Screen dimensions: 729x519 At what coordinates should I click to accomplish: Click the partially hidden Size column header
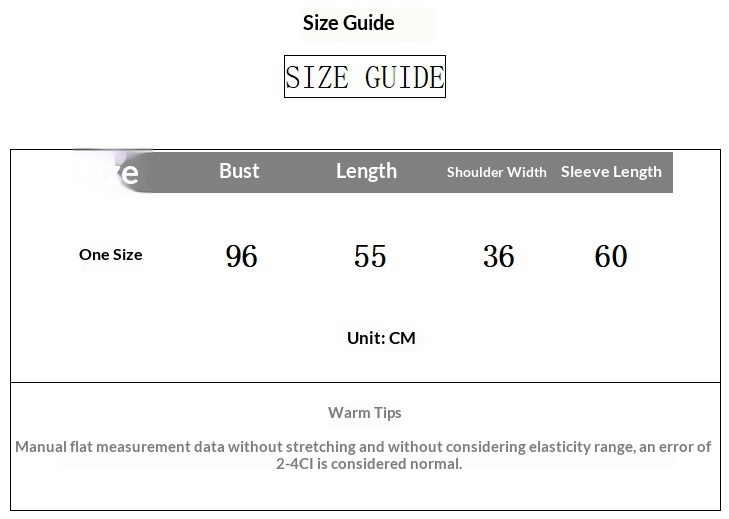[x=115, y=172]
